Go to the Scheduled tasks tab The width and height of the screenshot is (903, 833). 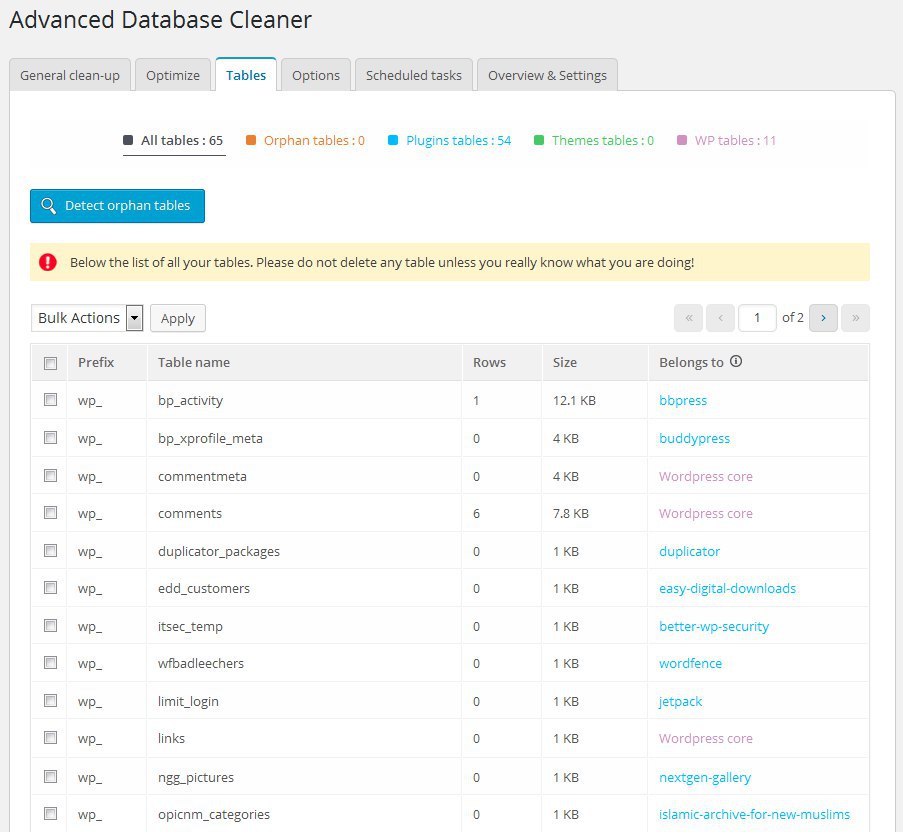pyautogui.click(x=413, y=75)
